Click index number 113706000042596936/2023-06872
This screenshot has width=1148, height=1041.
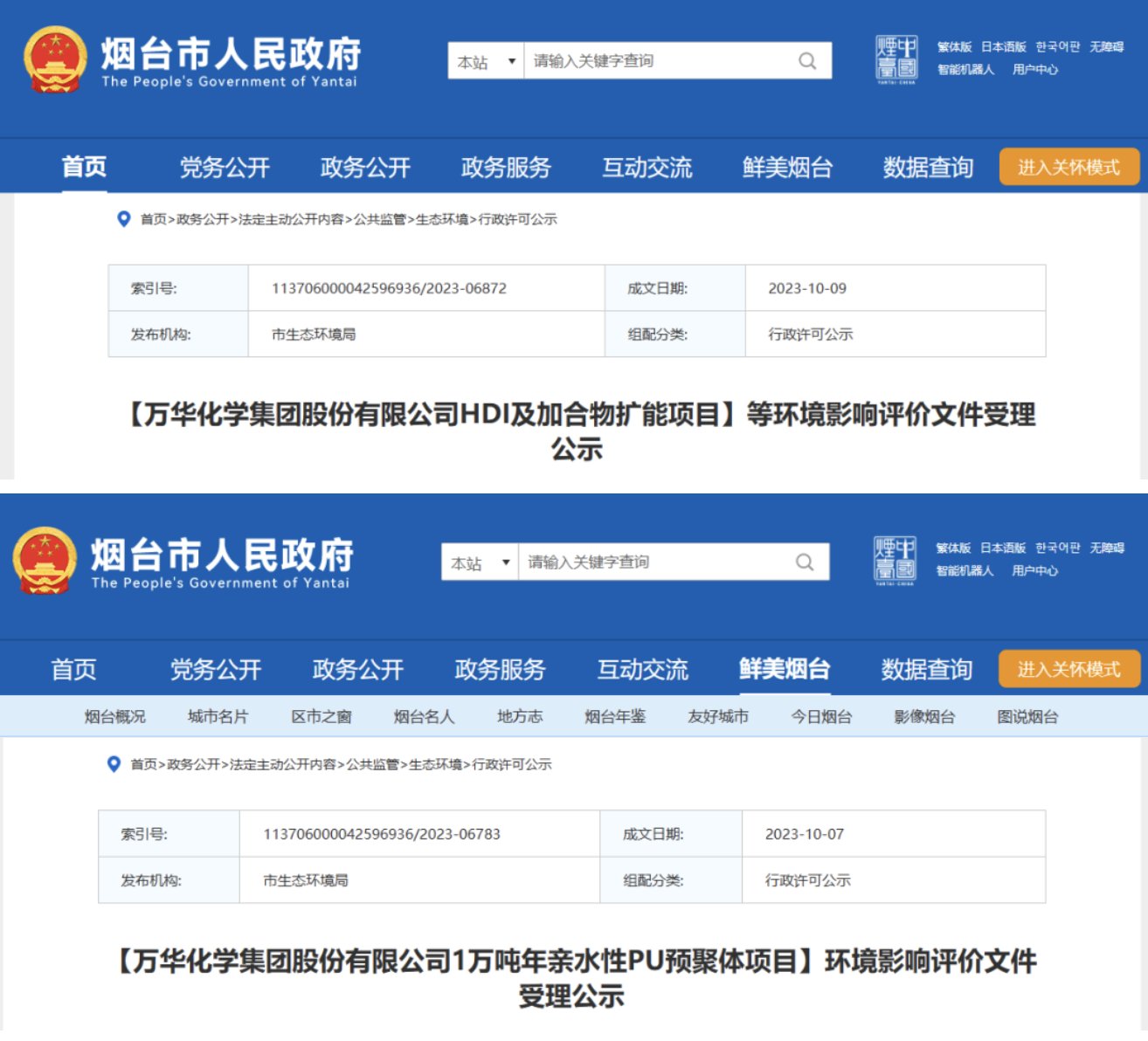click(x=389, y=288)
